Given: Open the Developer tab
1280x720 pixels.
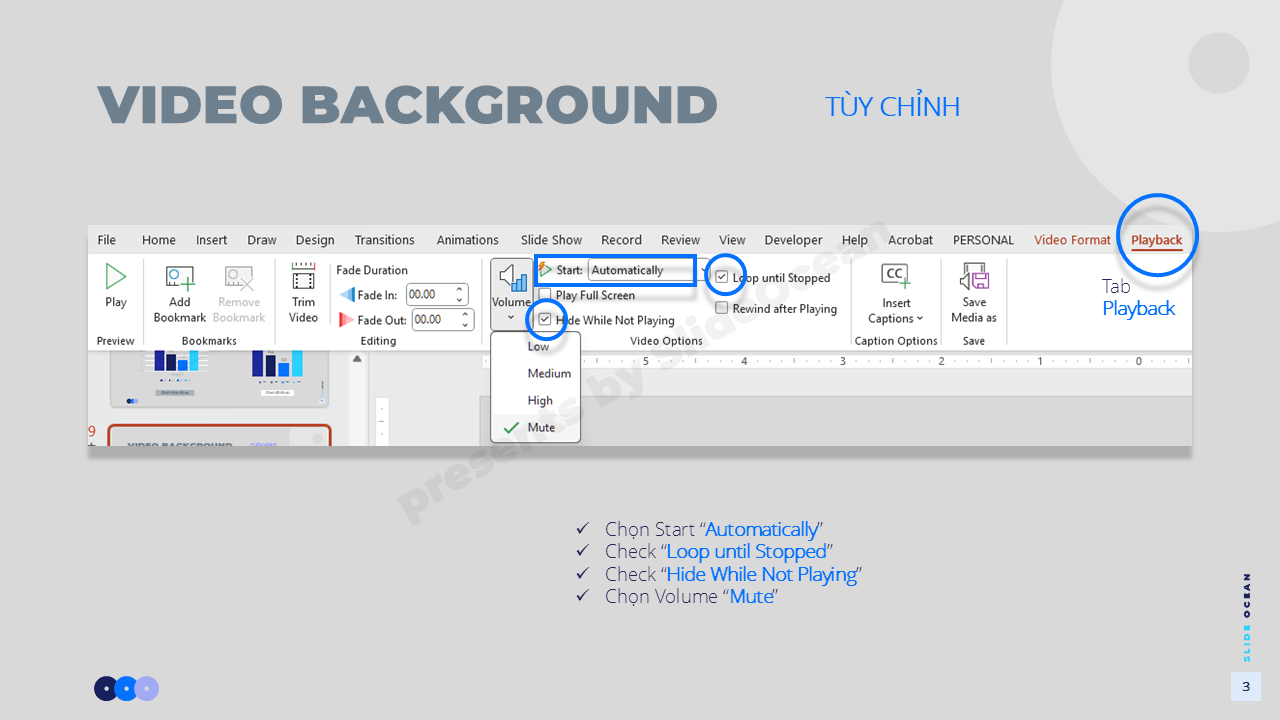Looking at the screenshot, I should tap(793, 240).
